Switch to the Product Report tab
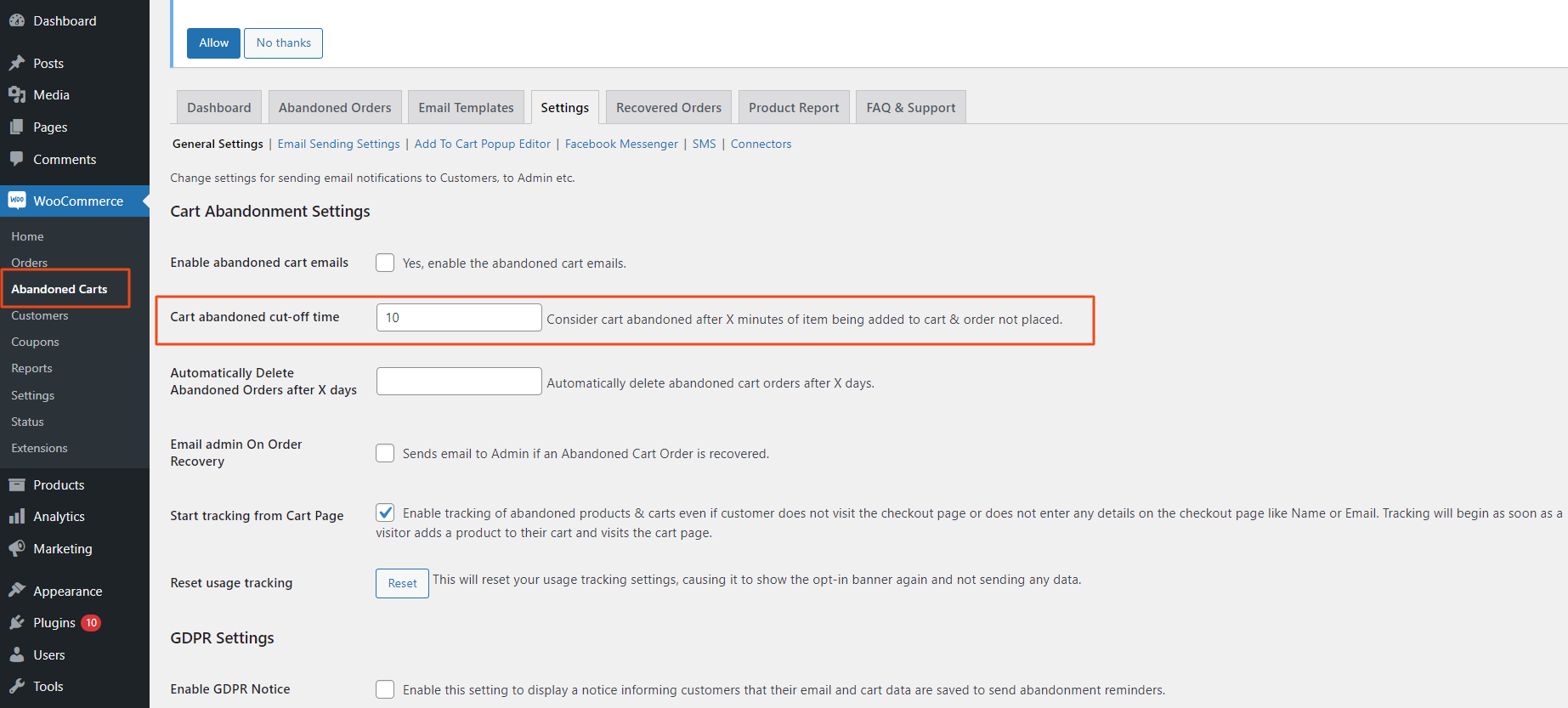This screenshot has height=708, width=1568. pyautogui.click(x=794, y=107)
